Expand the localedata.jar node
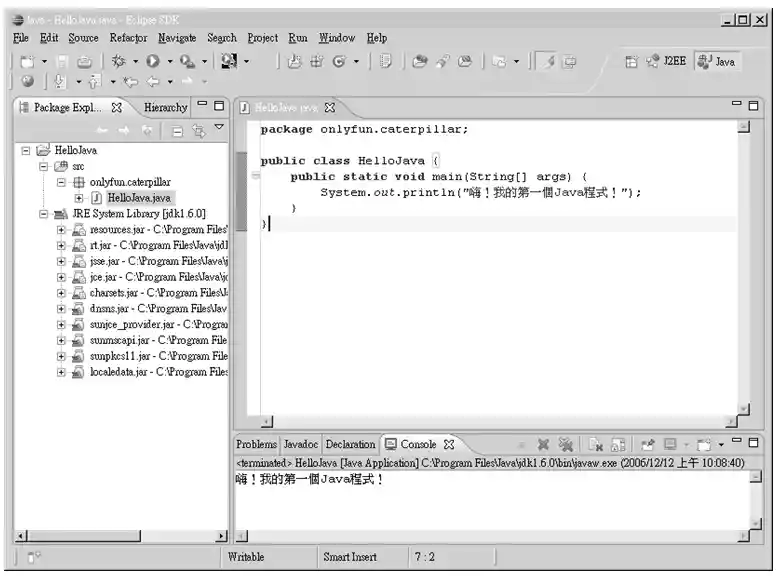The image size is (776, 576). pos(61,372)
